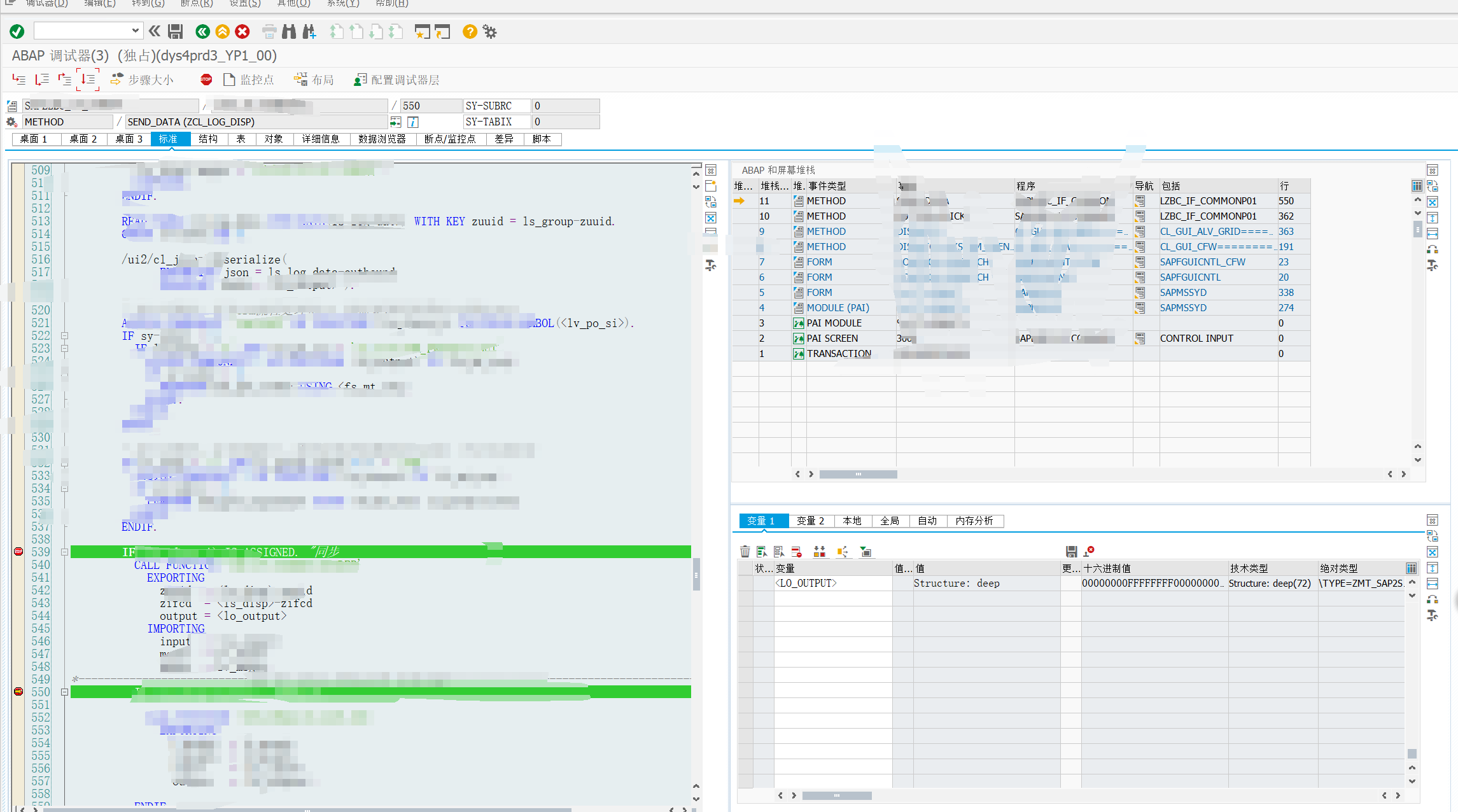
Task: Click the red cancel X icon
Action: click(242, 32)
